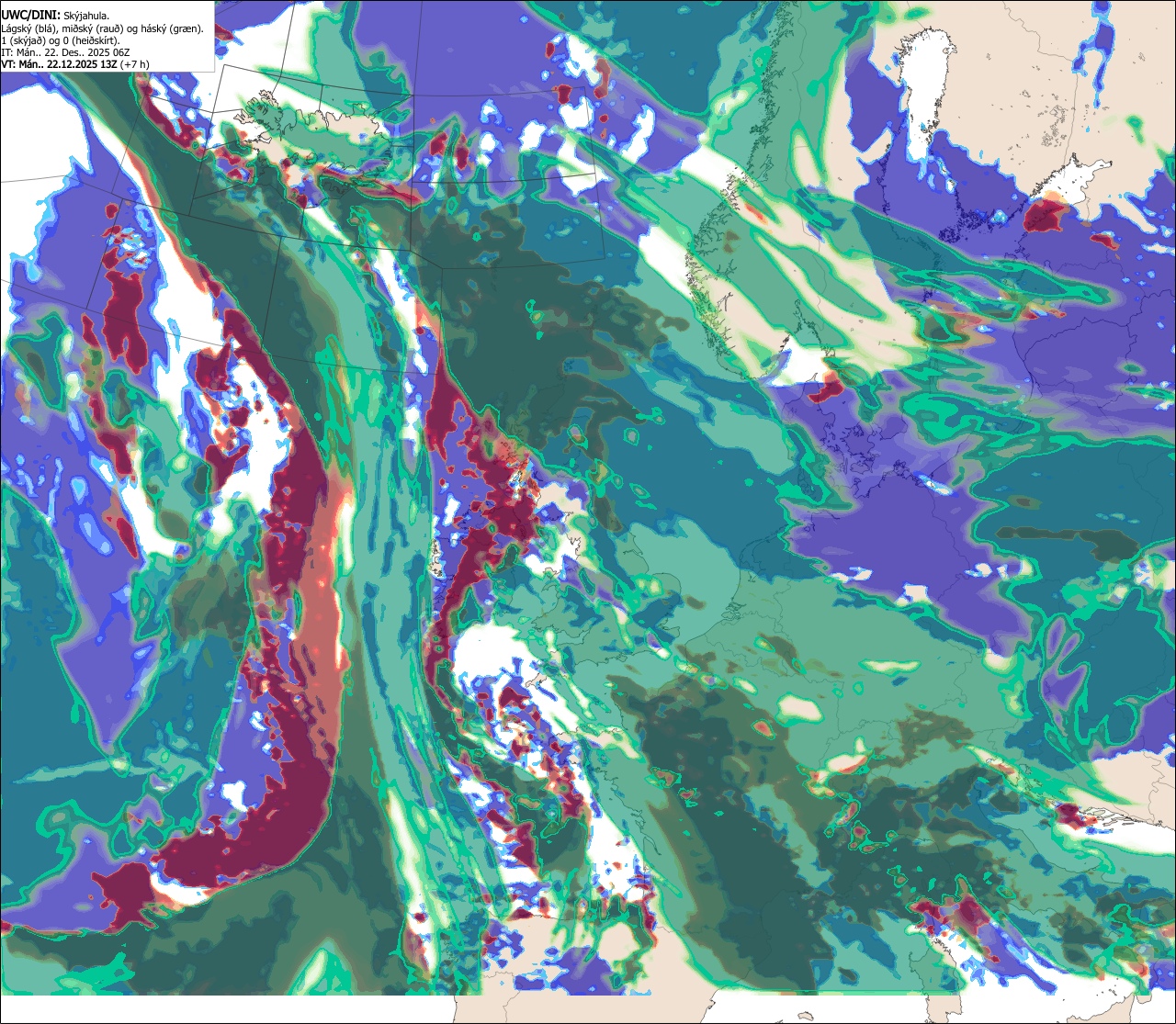Click the "háský (græn)." legend text
The image size is (1176, 1024).
pyautogui.click(x=172, y=28)
